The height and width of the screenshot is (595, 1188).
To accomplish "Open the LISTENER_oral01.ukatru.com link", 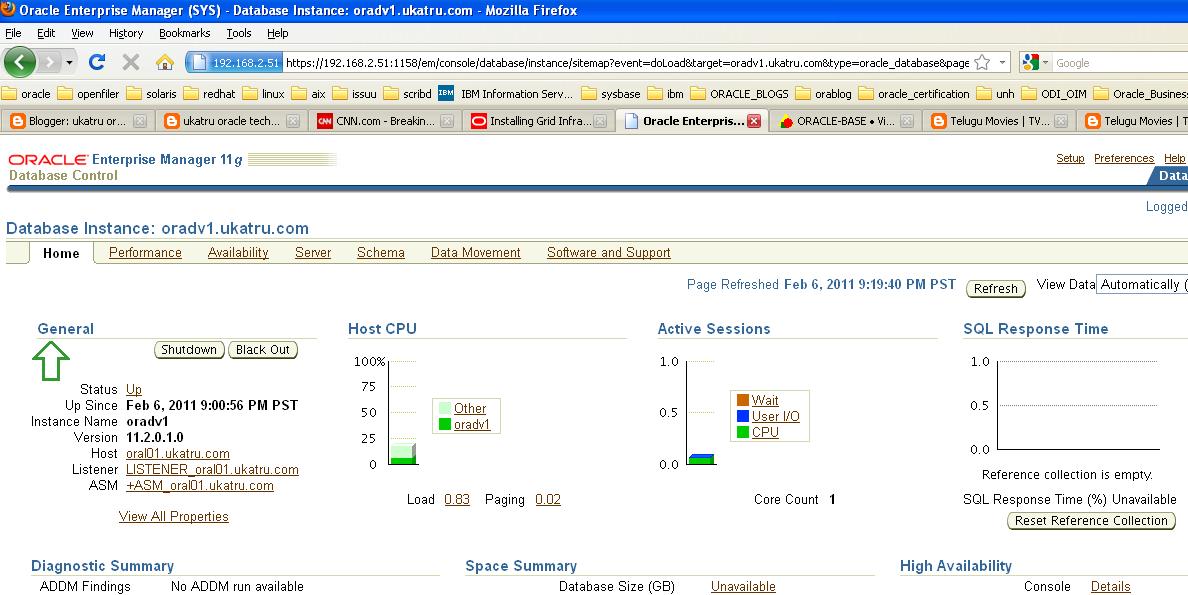I will pos(212,470).
